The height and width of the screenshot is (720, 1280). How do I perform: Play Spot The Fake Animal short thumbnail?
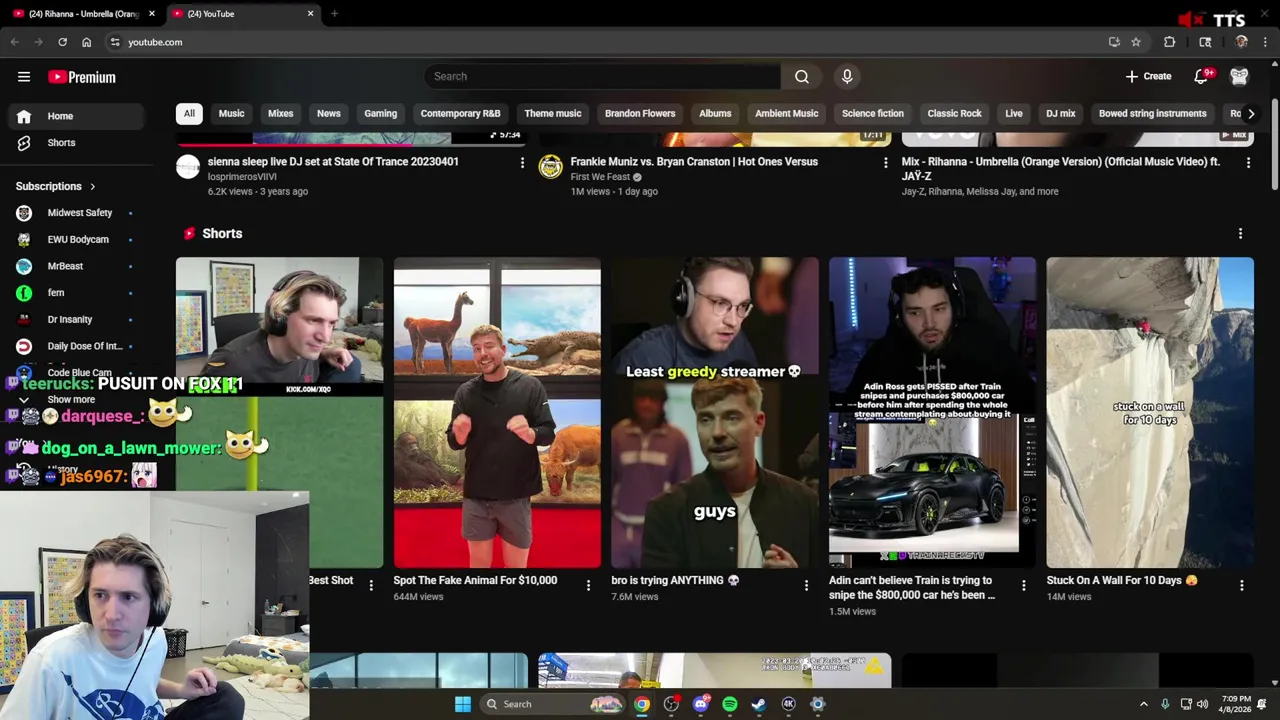[x=497, y=412]
